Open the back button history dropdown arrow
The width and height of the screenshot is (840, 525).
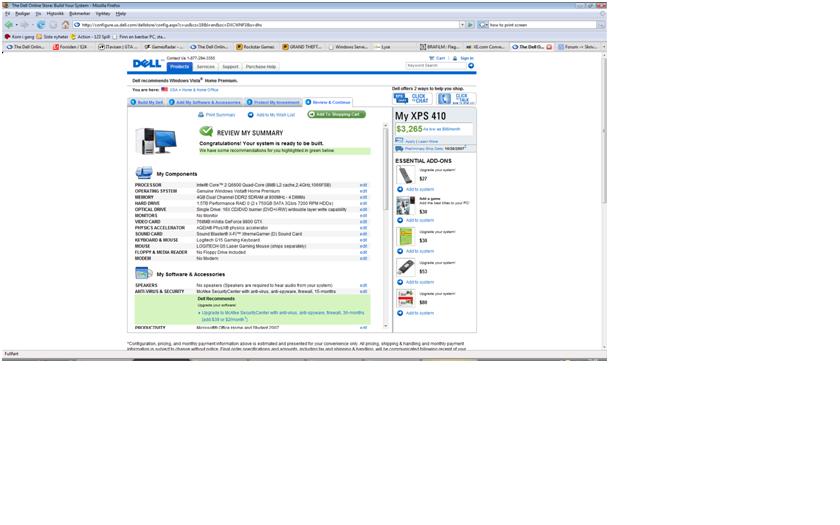point(16,25)
